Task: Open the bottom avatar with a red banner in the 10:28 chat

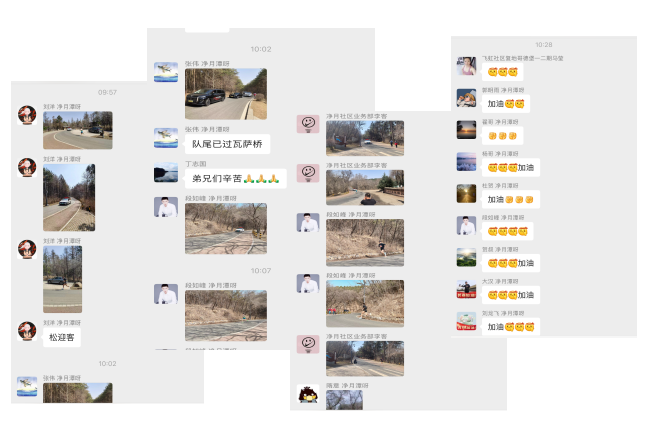Action: click(466, 321)
